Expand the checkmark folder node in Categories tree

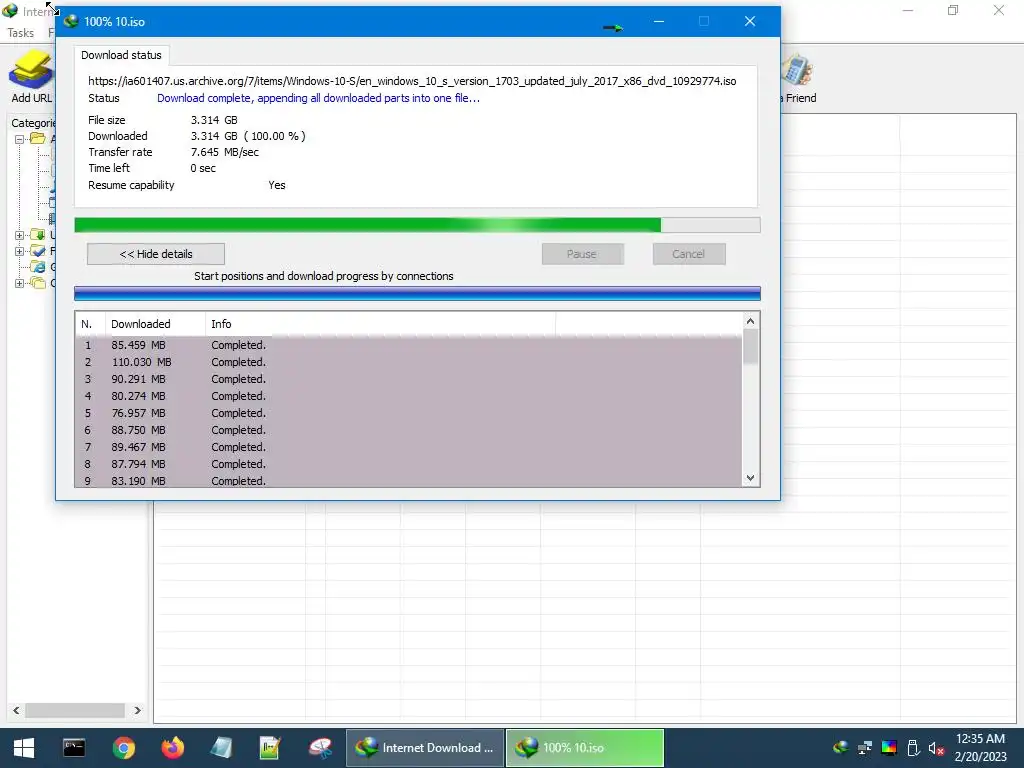(x=20, y=251)
